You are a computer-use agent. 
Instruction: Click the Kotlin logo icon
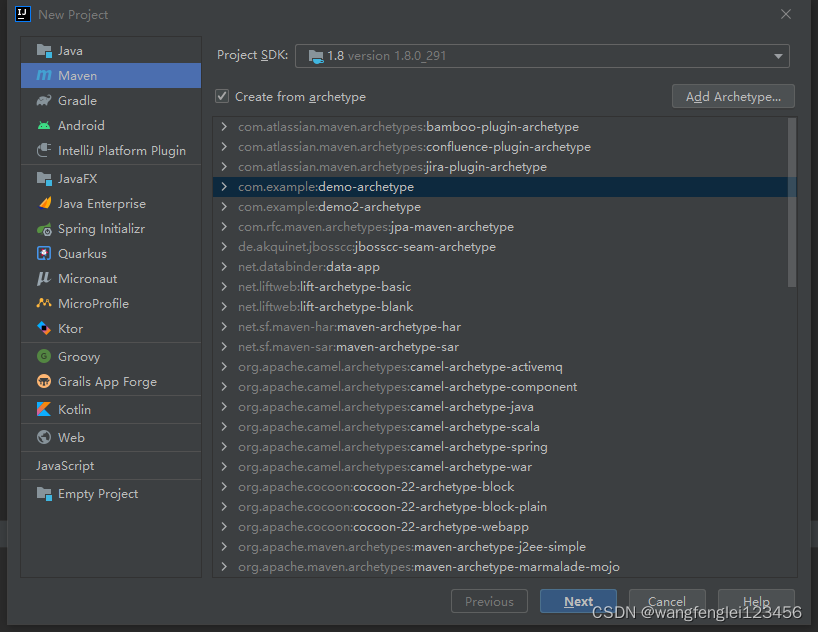pos(44,409)
